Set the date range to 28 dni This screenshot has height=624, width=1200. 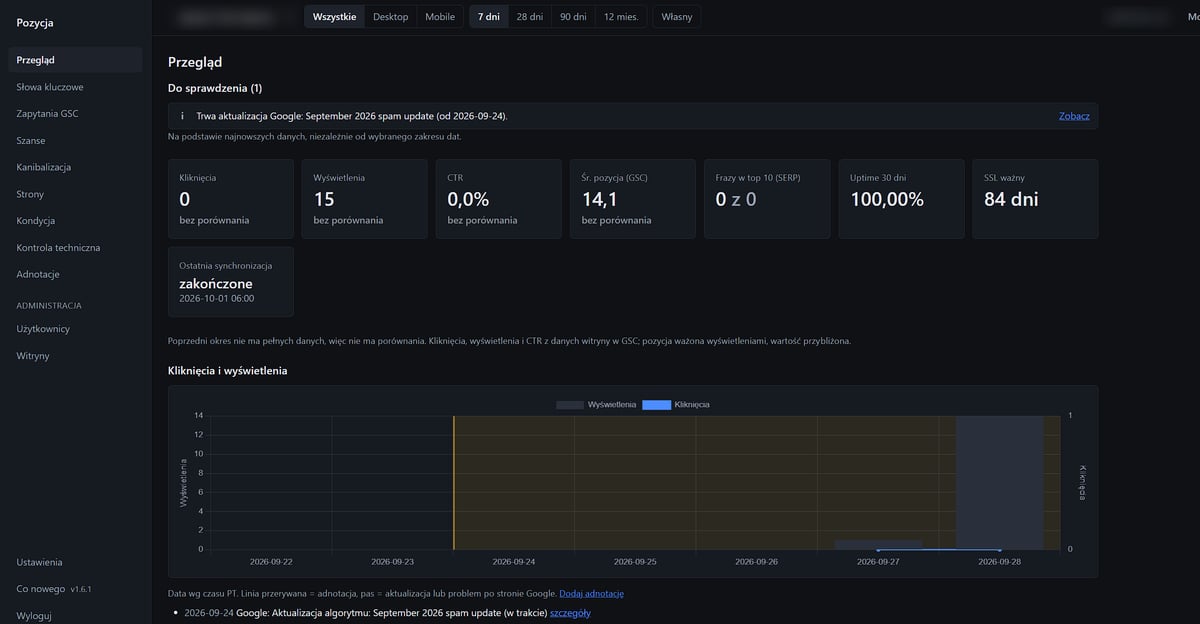[x=530, y=17]
